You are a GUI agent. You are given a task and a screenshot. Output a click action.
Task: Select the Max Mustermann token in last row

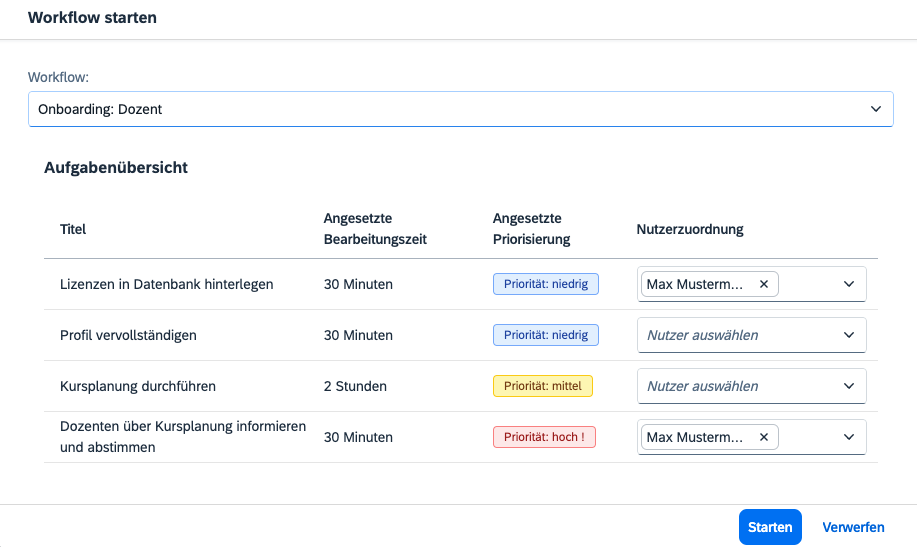coord(696,437)
